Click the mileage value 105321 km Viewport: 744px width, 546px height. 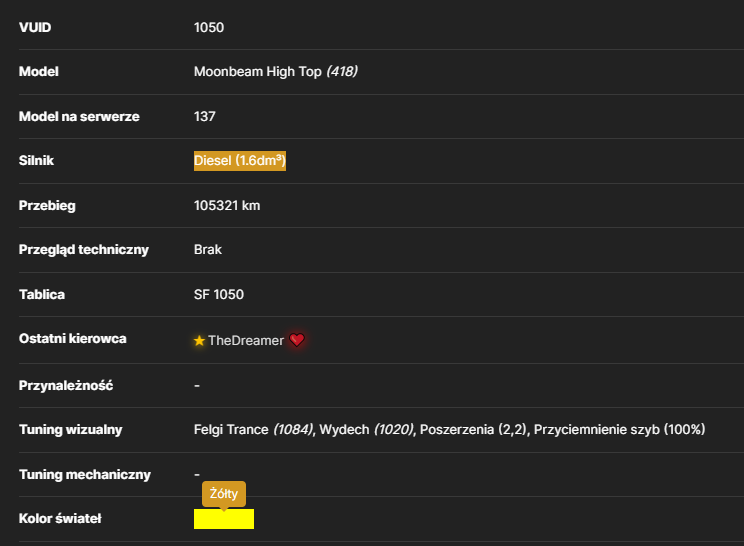click(x=227, y=205)
